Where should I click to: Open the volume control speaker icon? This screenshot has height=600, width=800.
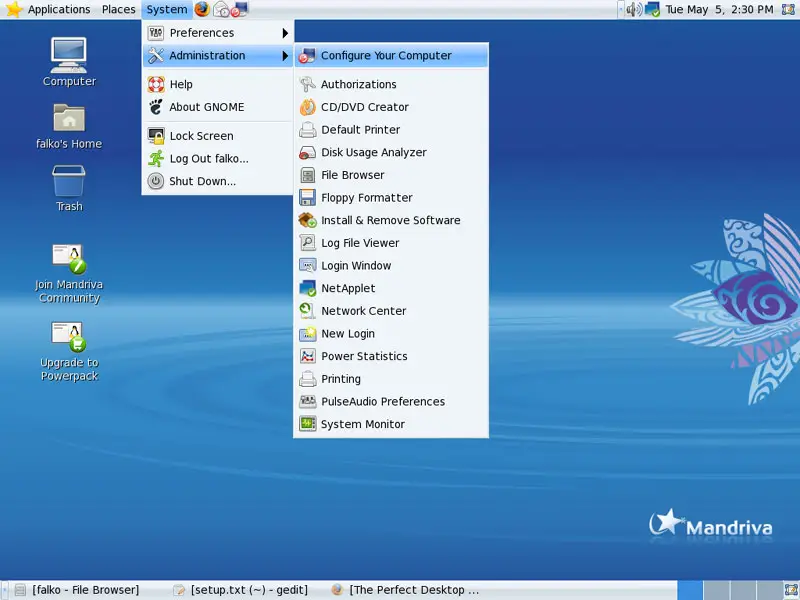[x=634, y=9]
